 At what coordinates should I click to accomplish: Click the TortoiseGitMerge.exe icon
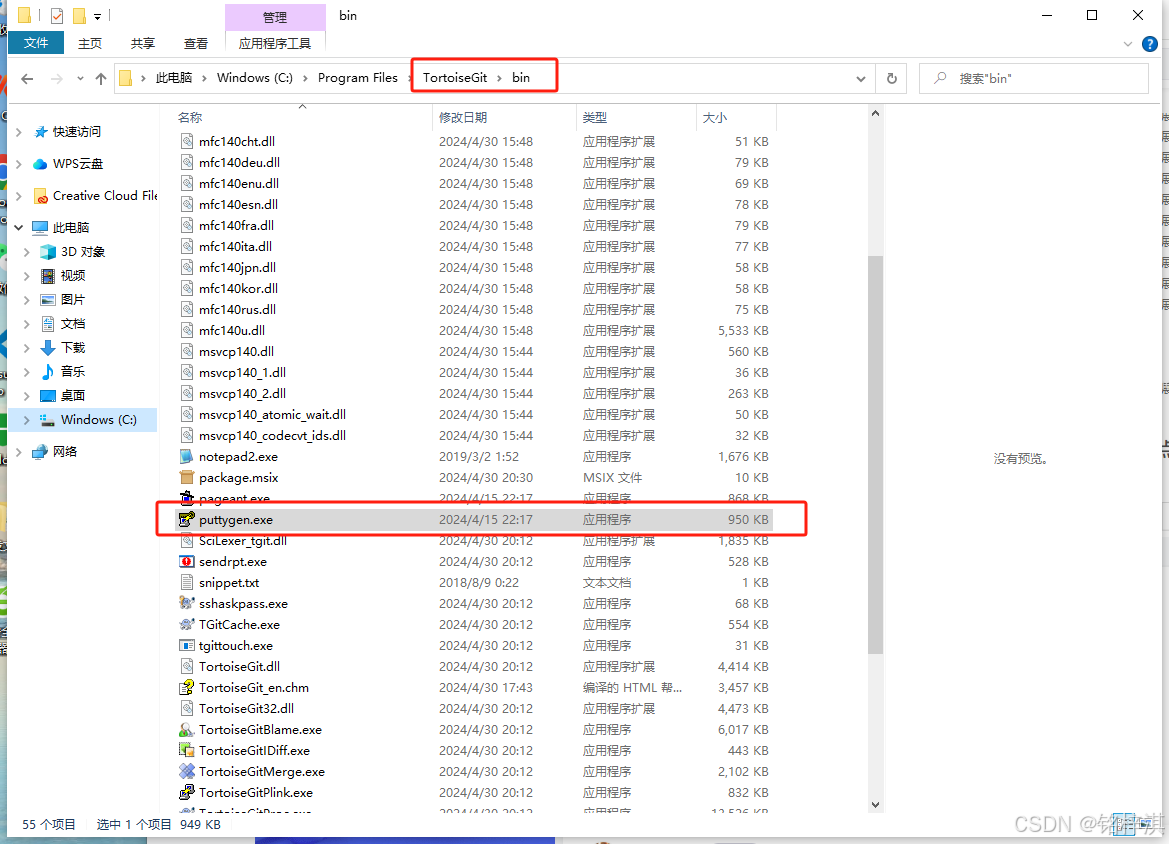[x=186, y=771]
